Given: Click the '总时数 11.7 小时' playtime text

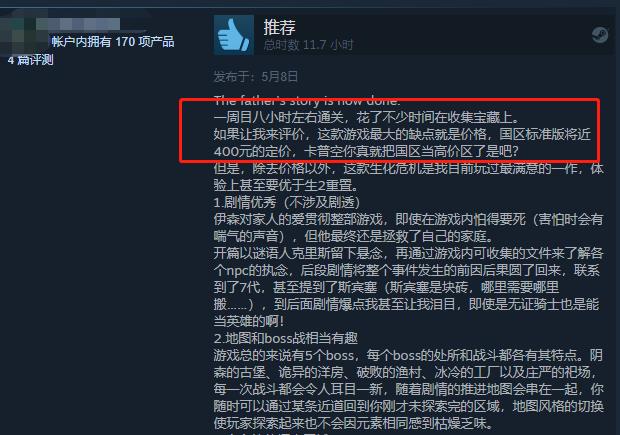Looking at the screenshot, I should point(308,45).
